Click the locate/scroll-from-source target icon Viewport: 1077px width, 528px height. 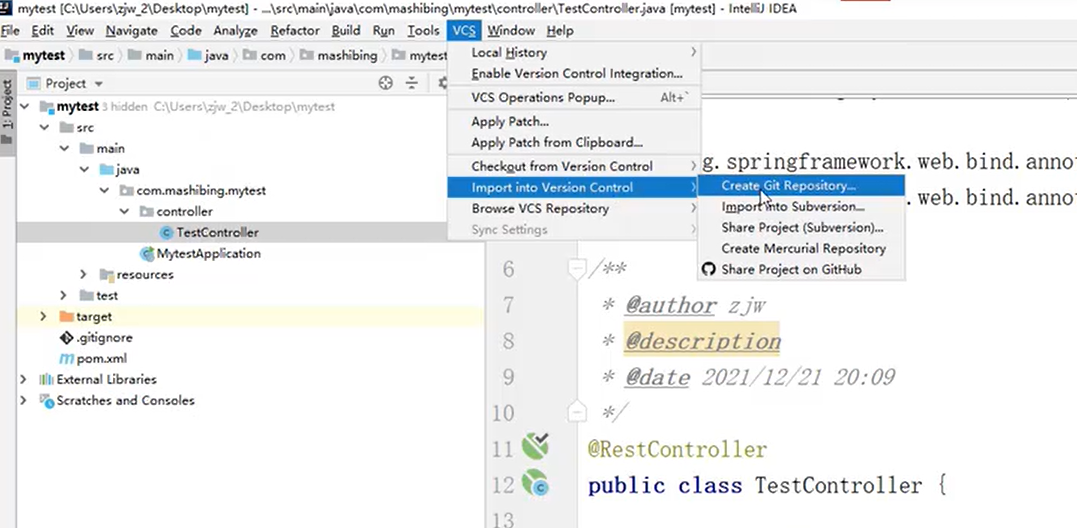coord(386,83)
